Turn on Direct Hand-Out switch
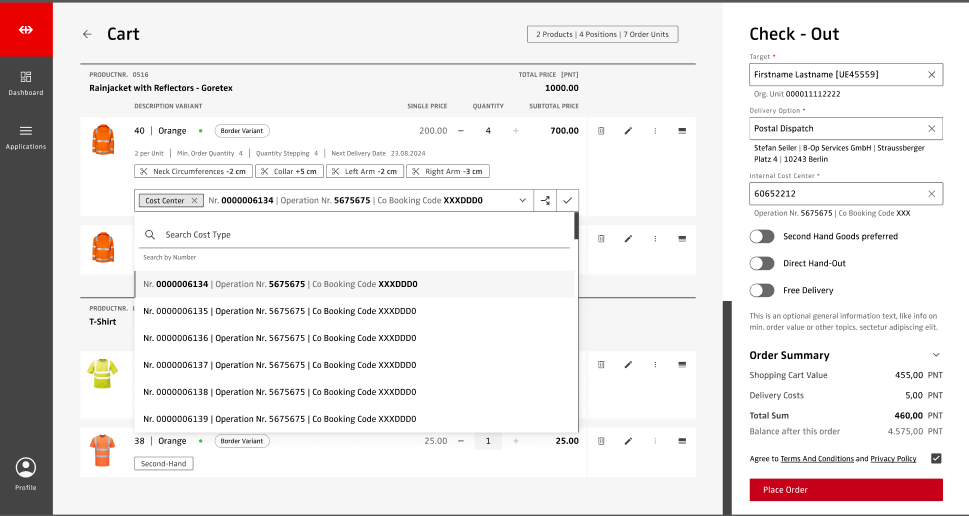The width and height of the screenshot is (969, 516). pos(762,263)
